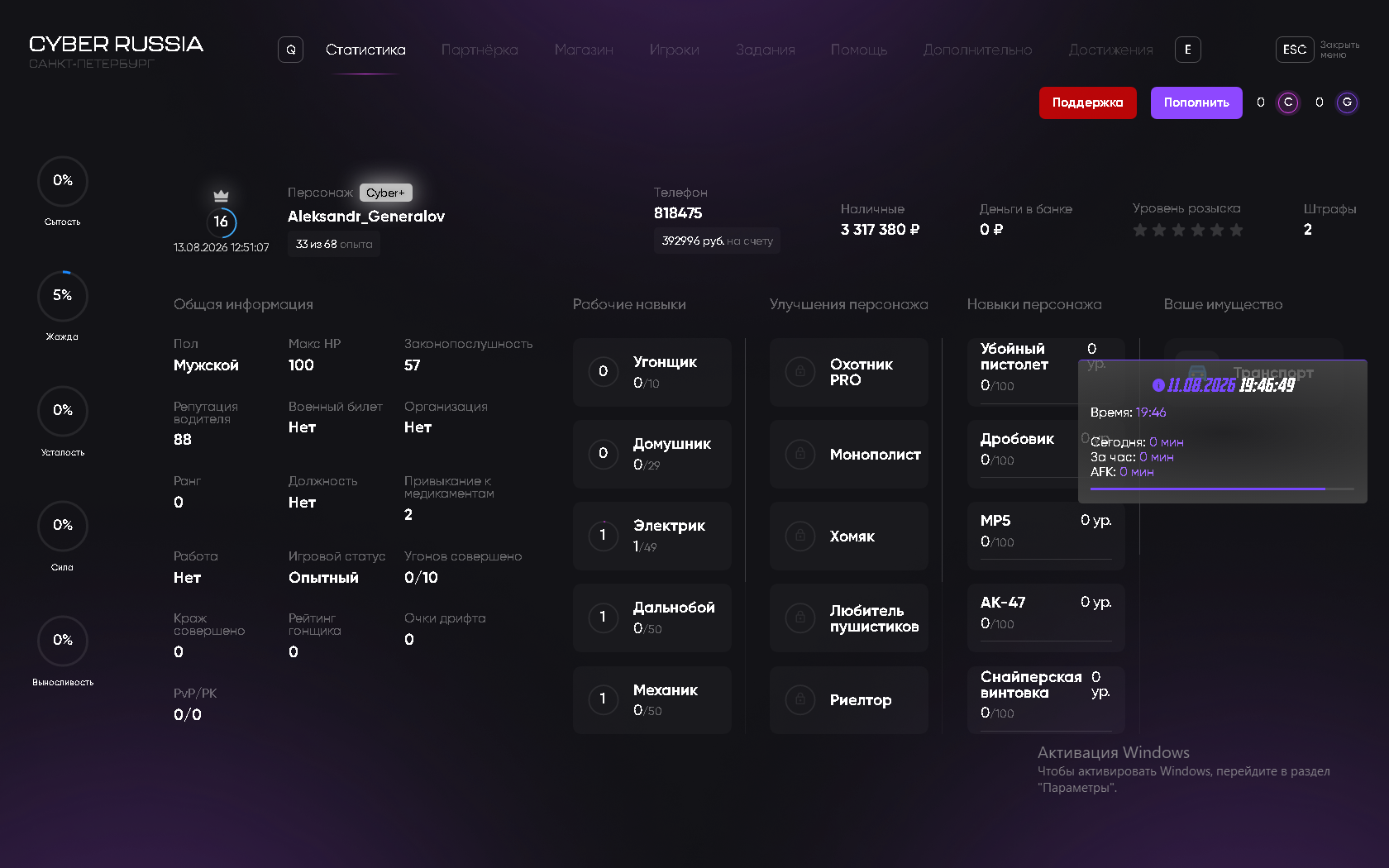Click the lock icon on Монополист

[800, 454]
